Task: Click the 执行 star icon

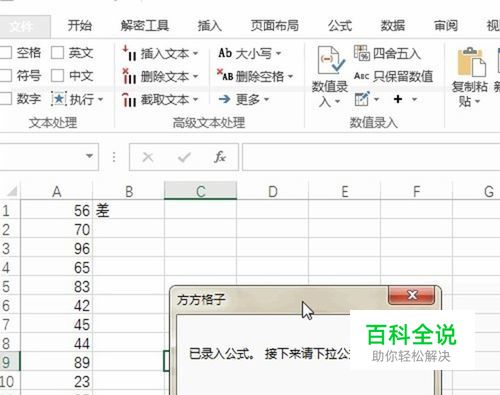Action: 59,99
